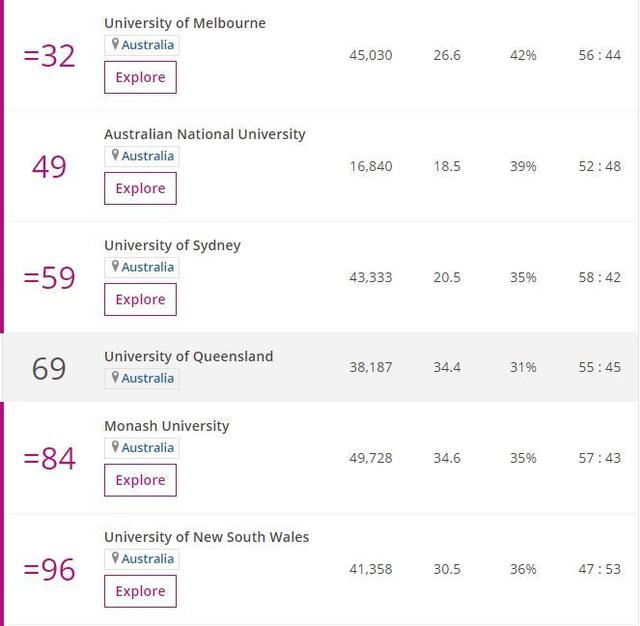Open University of New South Wales link
640x626 pixels.
pos(206,537)
